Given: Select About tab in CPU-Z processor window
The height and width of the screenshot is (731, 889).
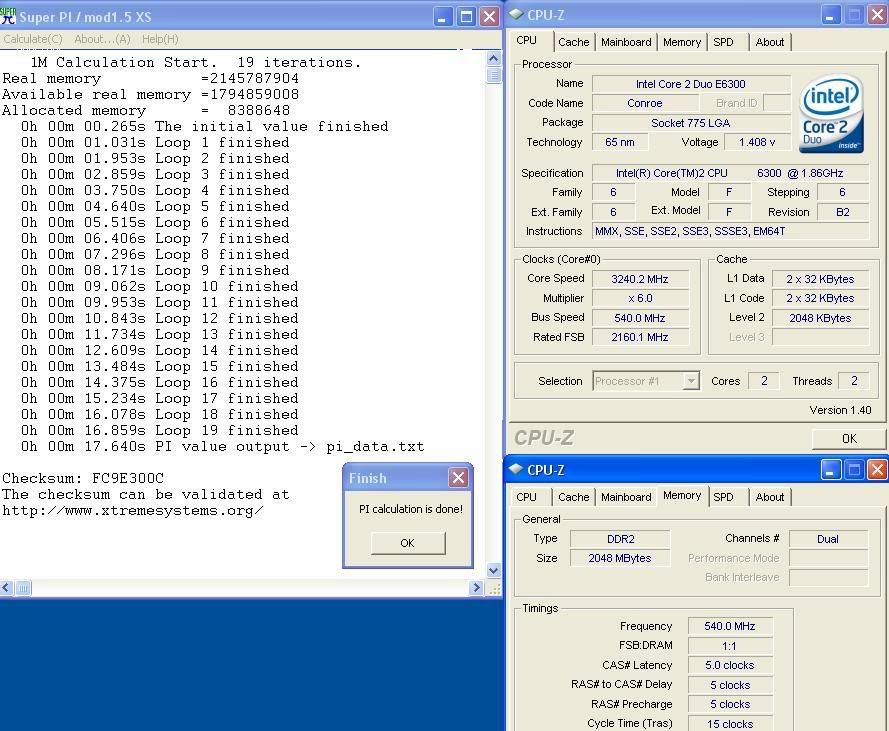Looking at the screenshot, I should pos(769,42).
